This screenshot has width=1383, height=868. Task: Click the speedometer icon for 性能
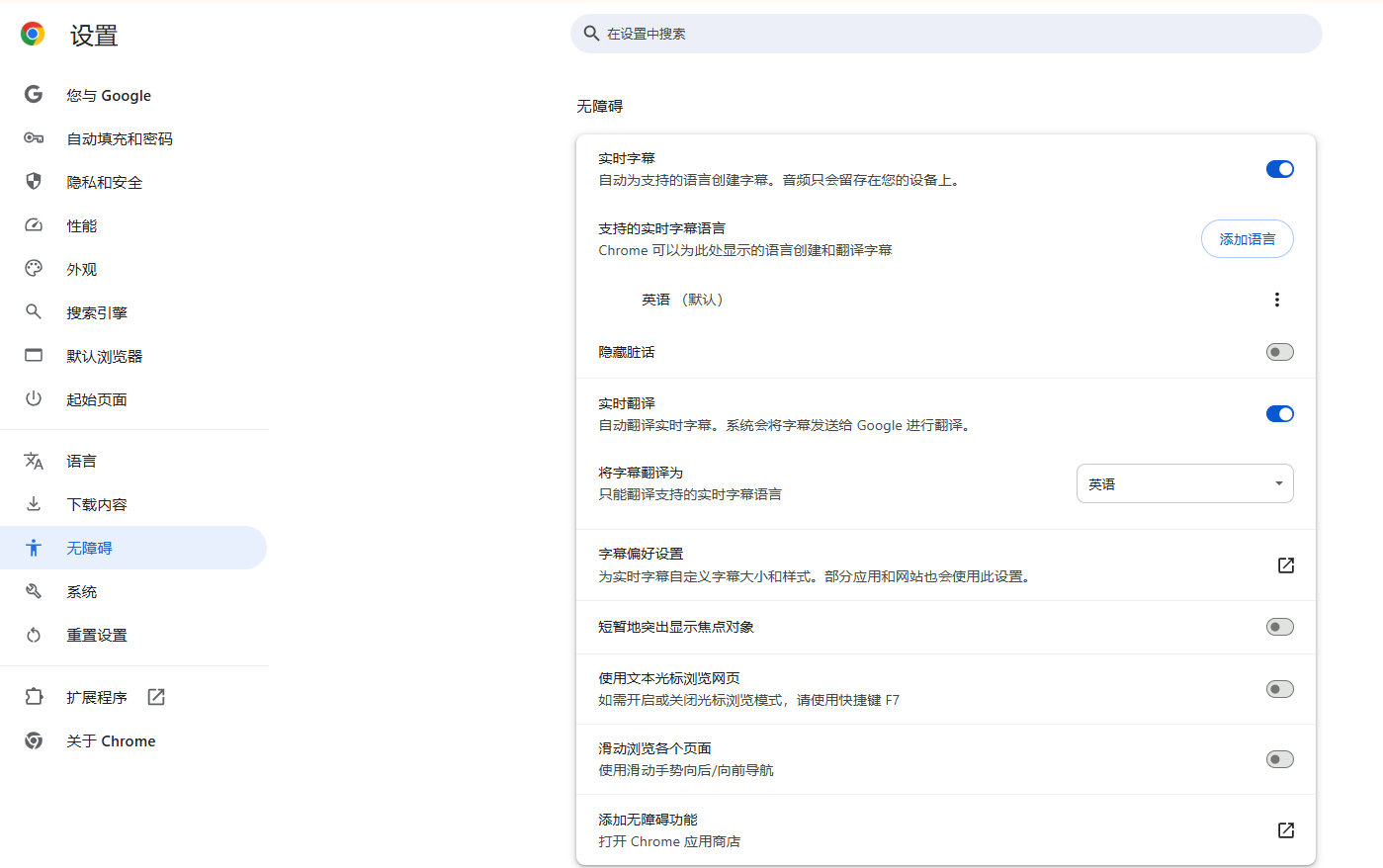(x=34, y=225)
